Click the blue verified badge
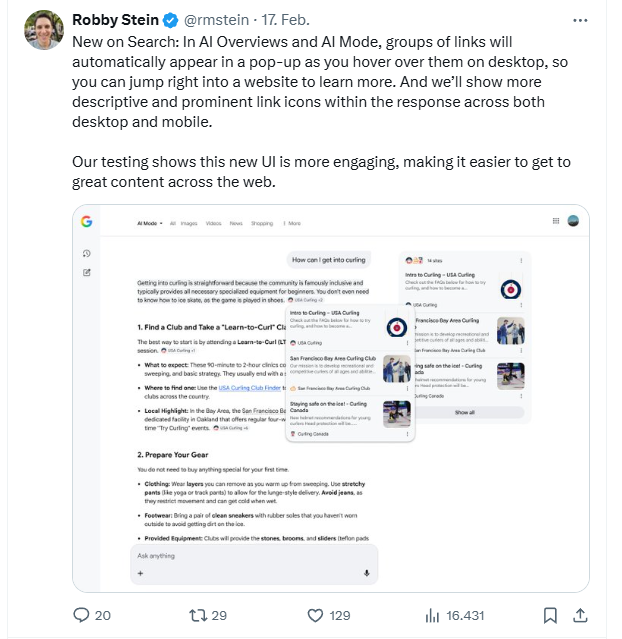Image resolution: width=622 pixels, height=639 pixels. point(172,19)
